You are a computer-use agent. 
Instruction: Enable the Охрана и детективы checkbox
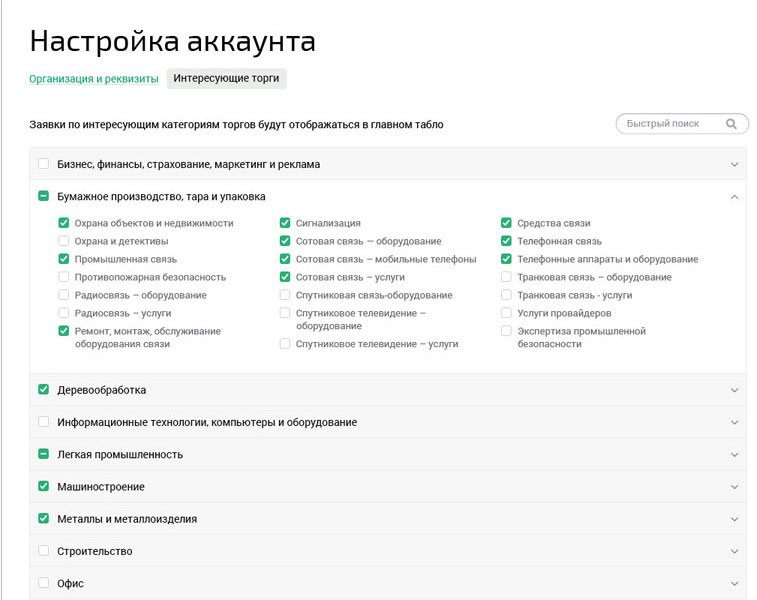pyautogui.click(x=64, y=241)
